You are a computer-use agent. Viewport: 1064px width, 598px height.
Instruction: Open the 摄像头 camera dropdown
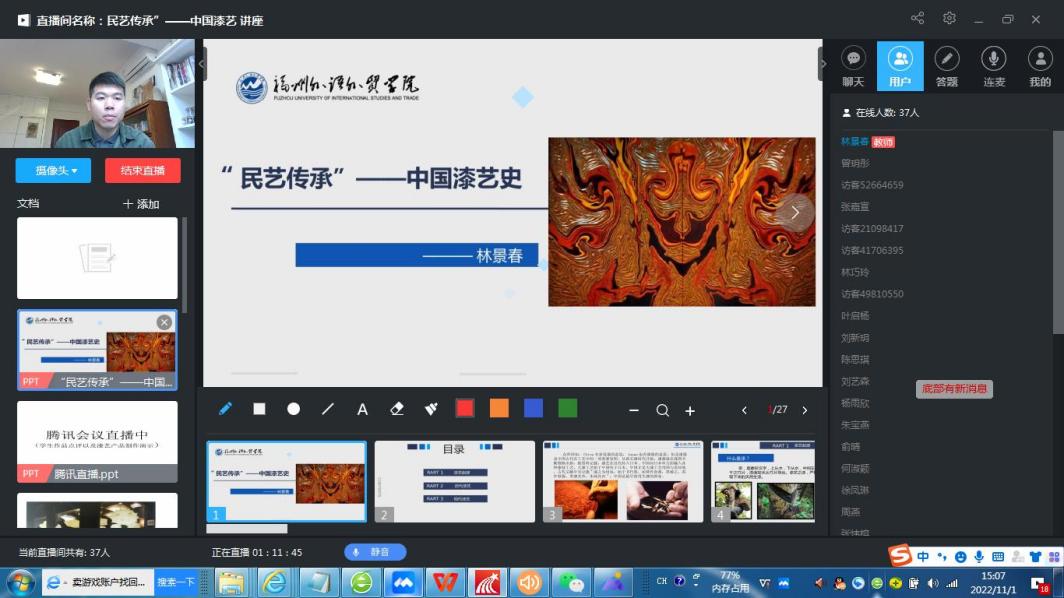tap(53, 170)
